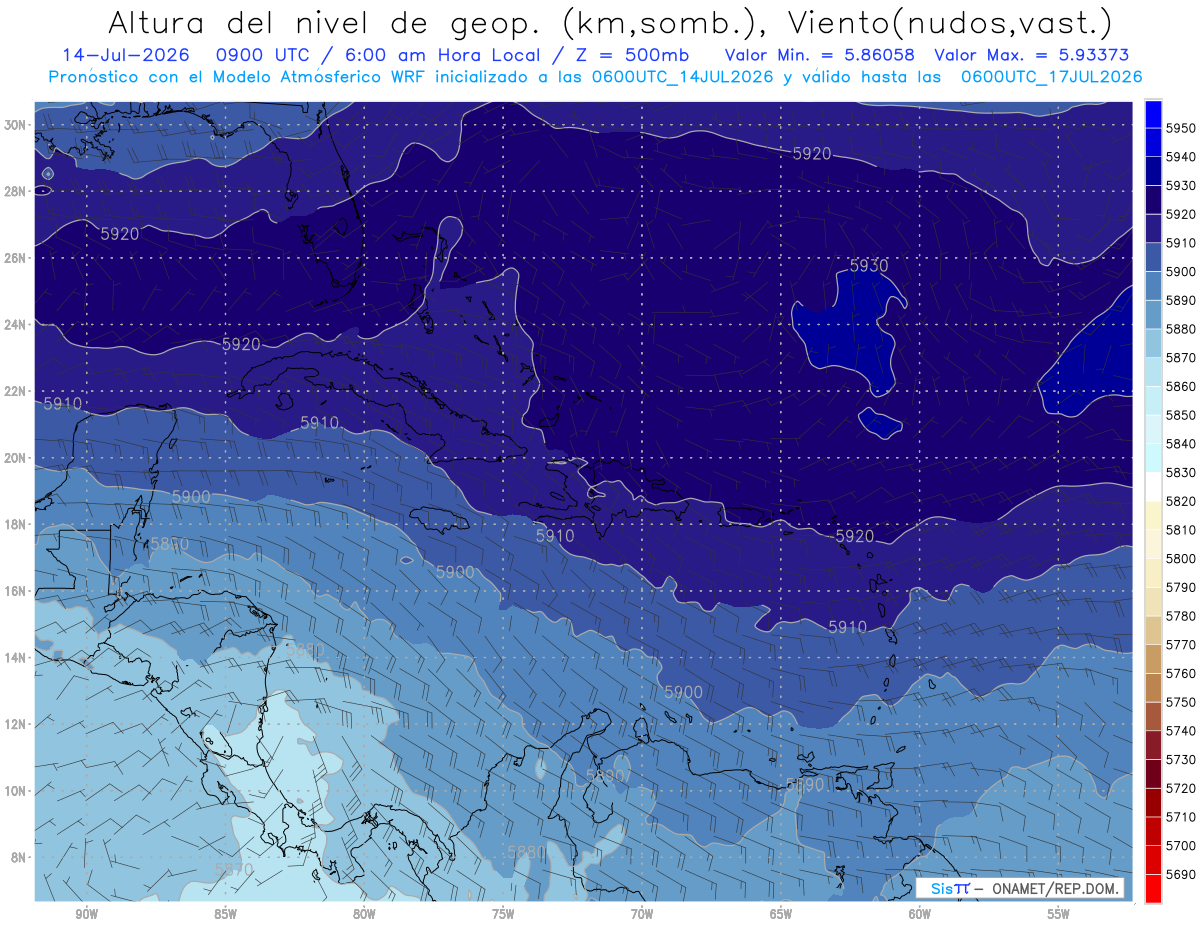The height and width of the screenshot is (927, 1200).
Task: Click the '20N' latitude axis label
Action: point(15,457)
